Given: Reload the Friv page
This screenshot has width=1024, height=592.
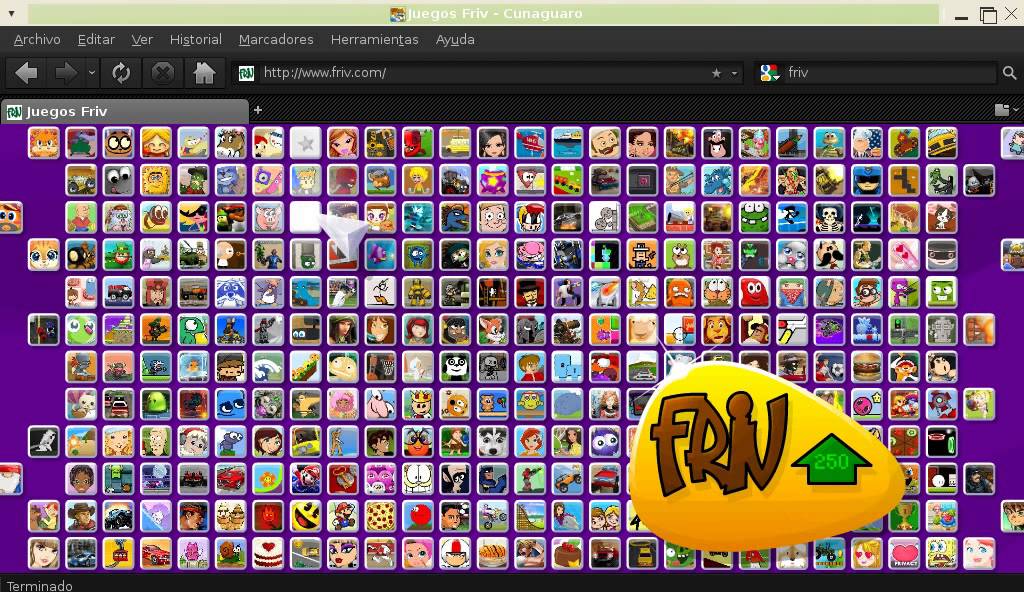Looking at the screenshot, I should pos(121,73).
